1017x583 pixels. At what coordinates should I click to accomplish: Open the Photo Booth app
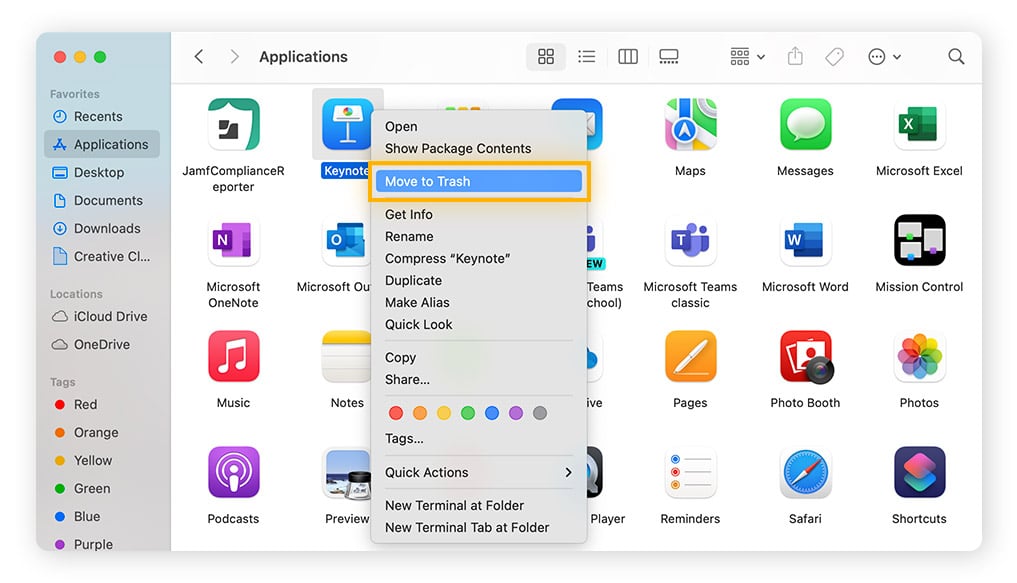pos(805,357)
